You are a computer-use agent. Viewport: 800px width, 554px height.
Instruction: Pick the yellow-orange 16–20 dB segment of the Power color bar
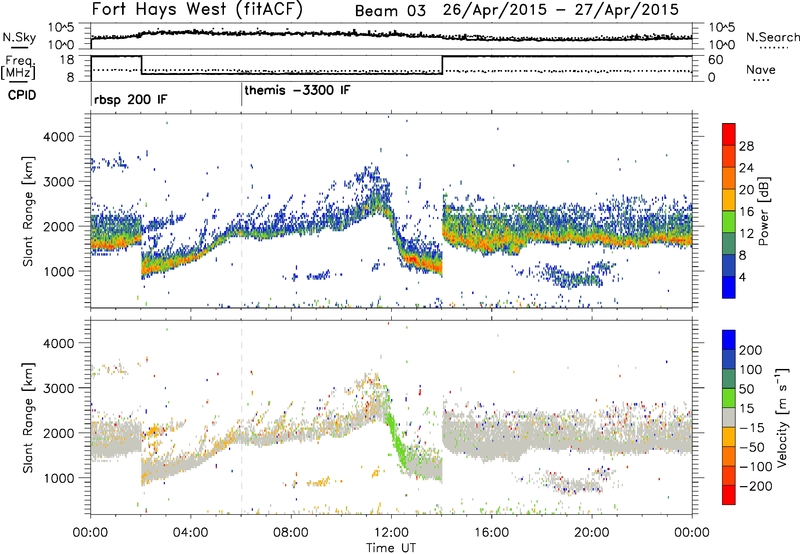tap(729, 200)
